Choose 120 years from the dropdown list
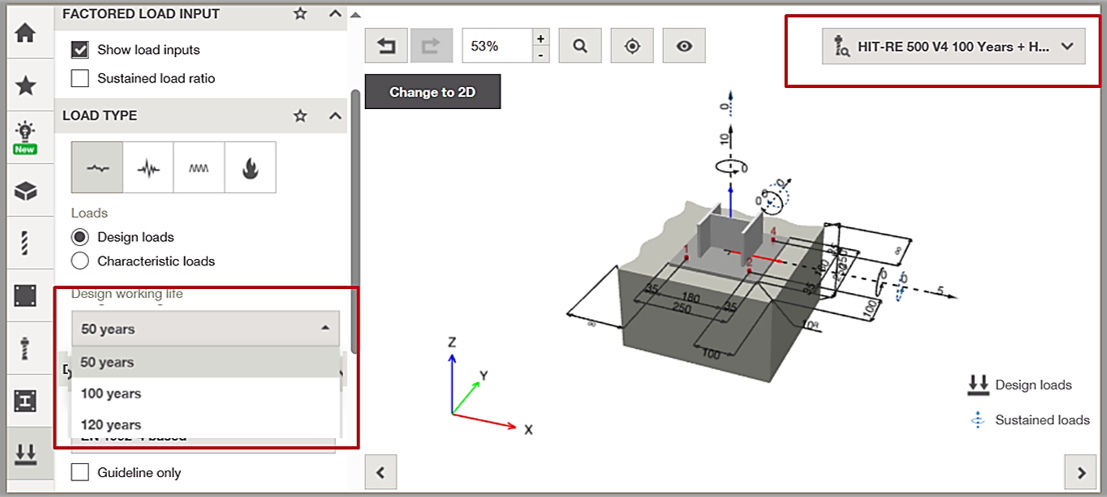Viewport: 1107px width, 497px height. point(205,424)
